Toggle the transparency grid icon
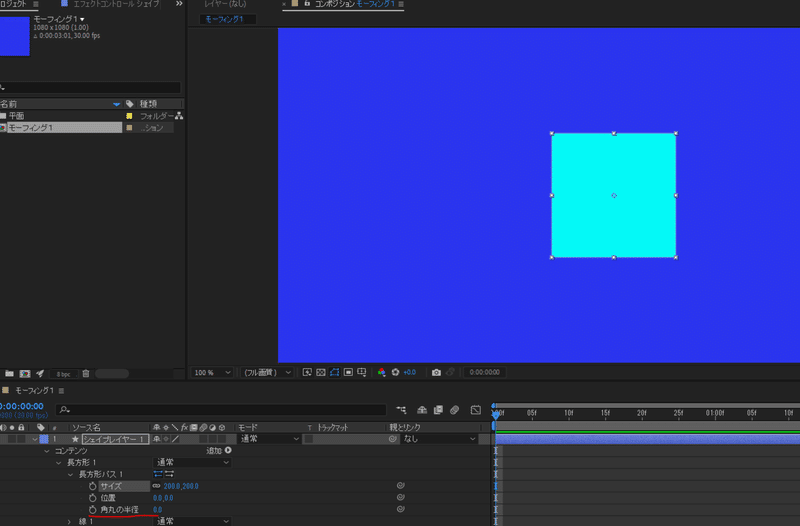Viewport: 800px width, 526px height. [321, 372]
